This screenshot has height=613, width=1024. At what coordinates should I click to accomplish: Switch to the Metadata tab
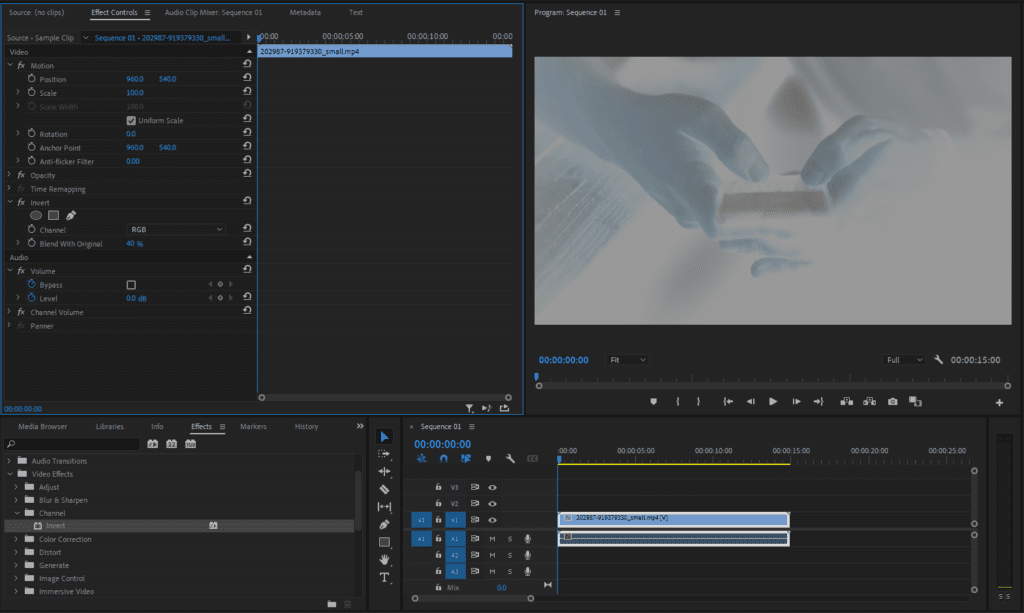(305, 12)
